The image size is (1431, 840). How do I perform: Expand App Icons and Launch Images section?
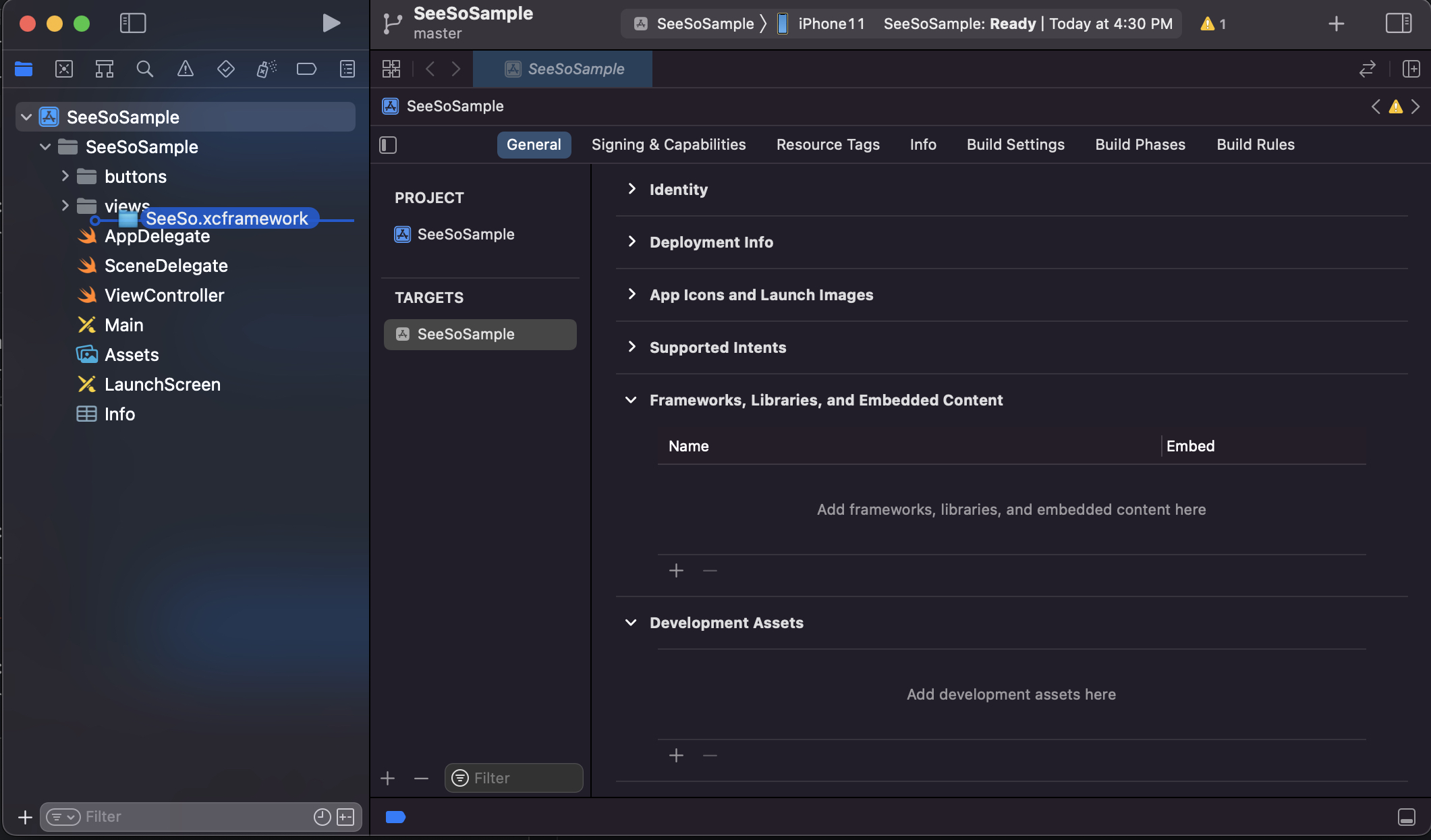click(x=632, y=294)
